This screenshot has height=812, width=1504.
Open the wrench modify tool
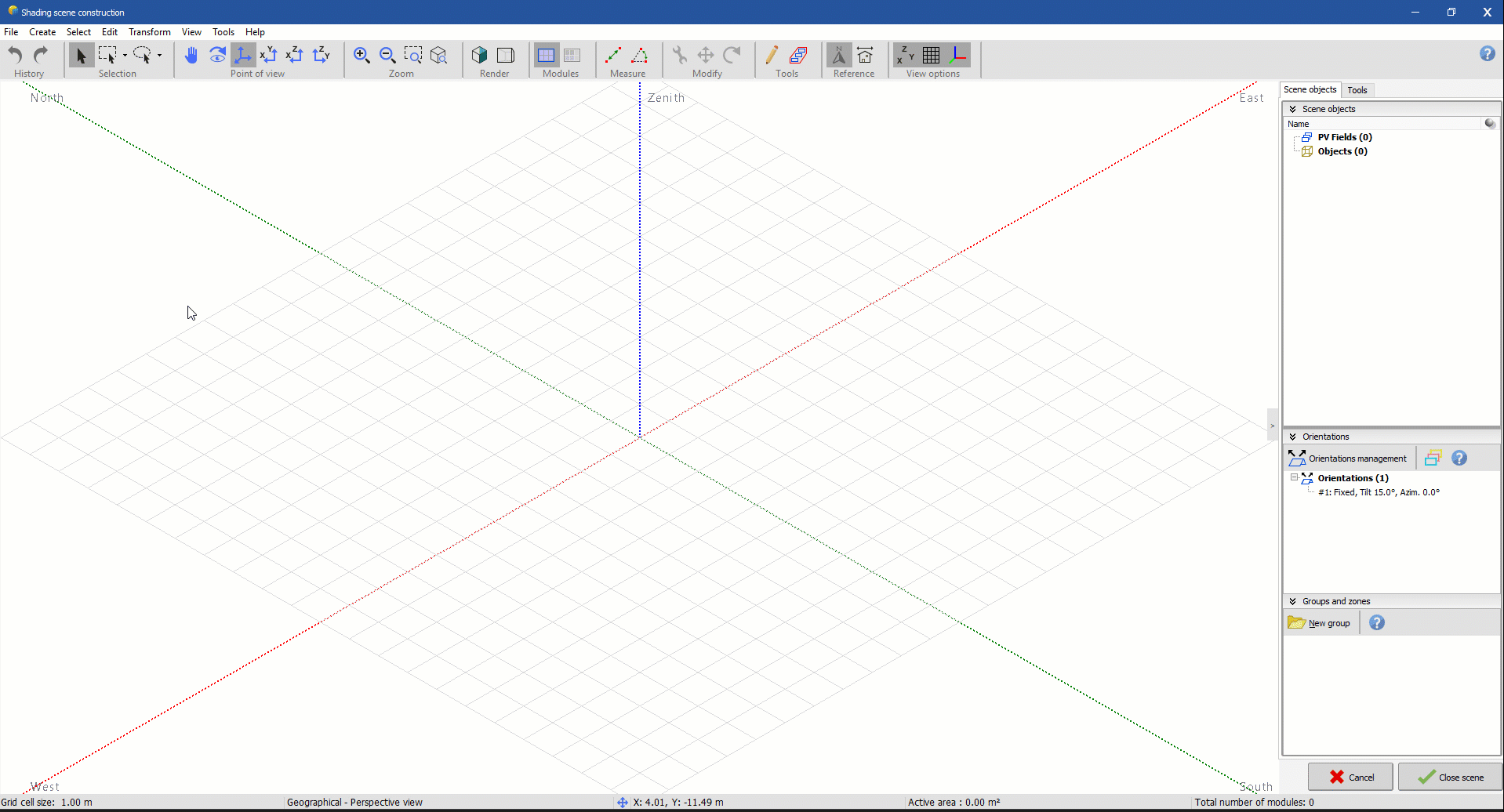pyautogui.click(x=680, y=55)
